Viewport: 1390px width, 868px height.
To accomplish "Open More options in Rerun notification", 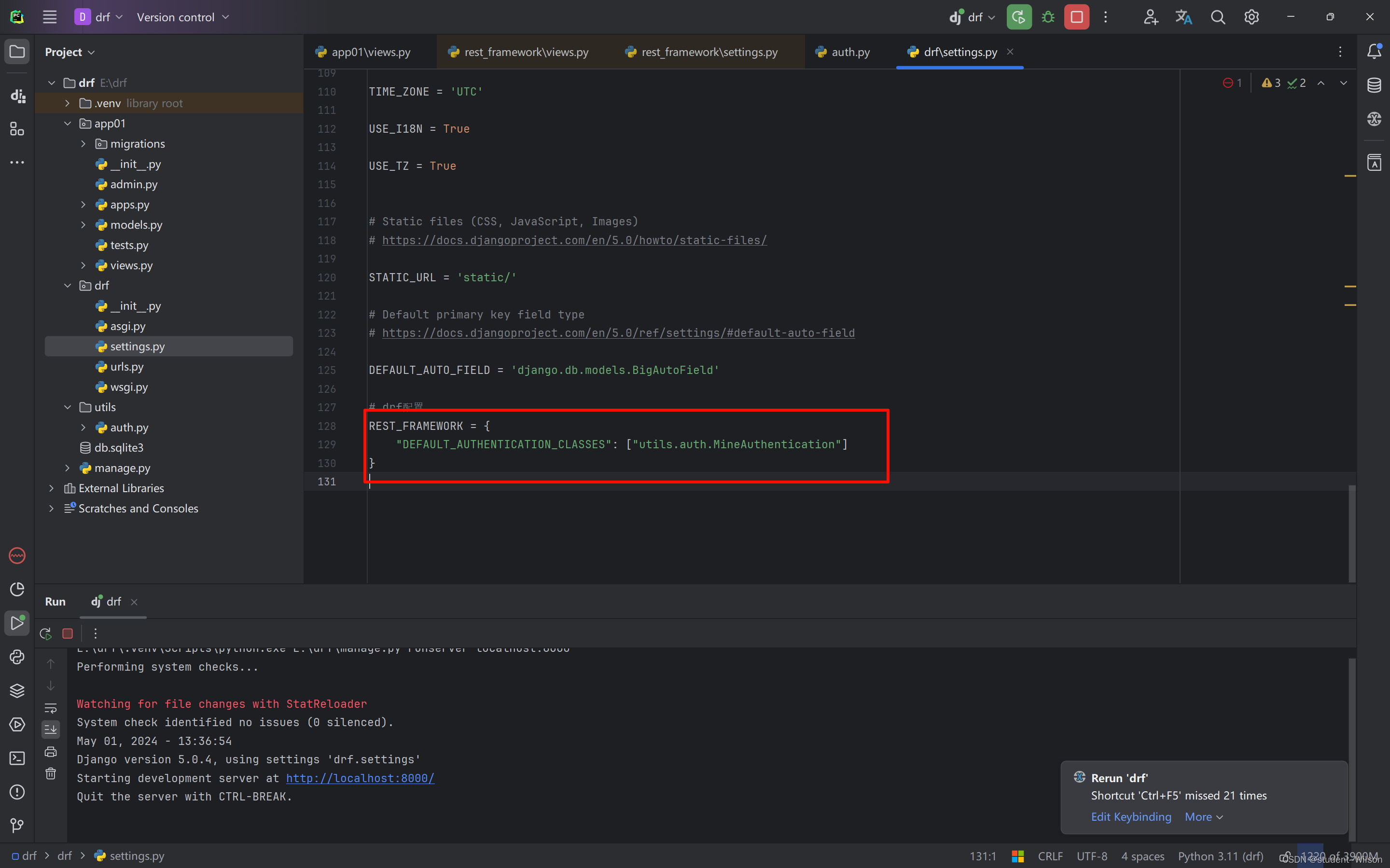I will (x=1203, y=816).
